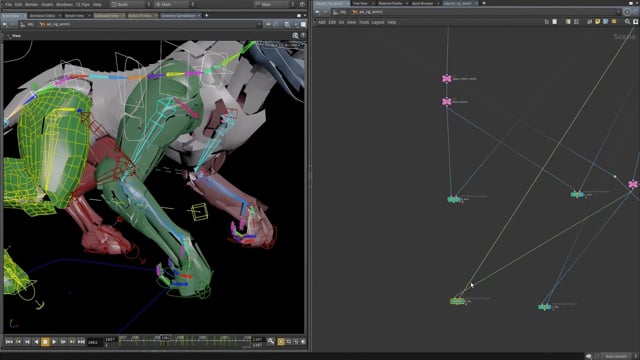The height and width of the screenshot is (360, 640).
Task: Open the Tree View tab
Action: coord(360,3)
